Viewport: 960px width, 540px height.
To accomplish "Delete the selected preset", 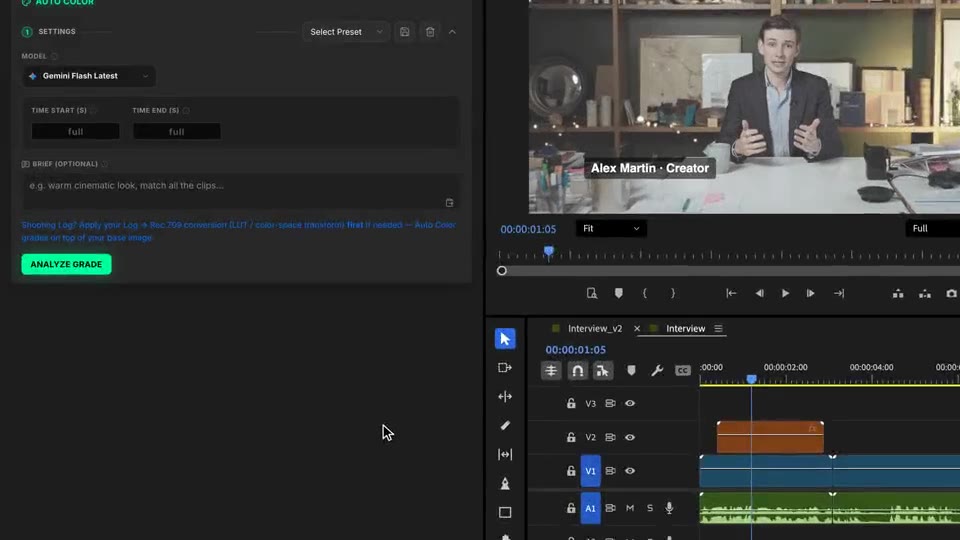I will click(x=430, y=32).
